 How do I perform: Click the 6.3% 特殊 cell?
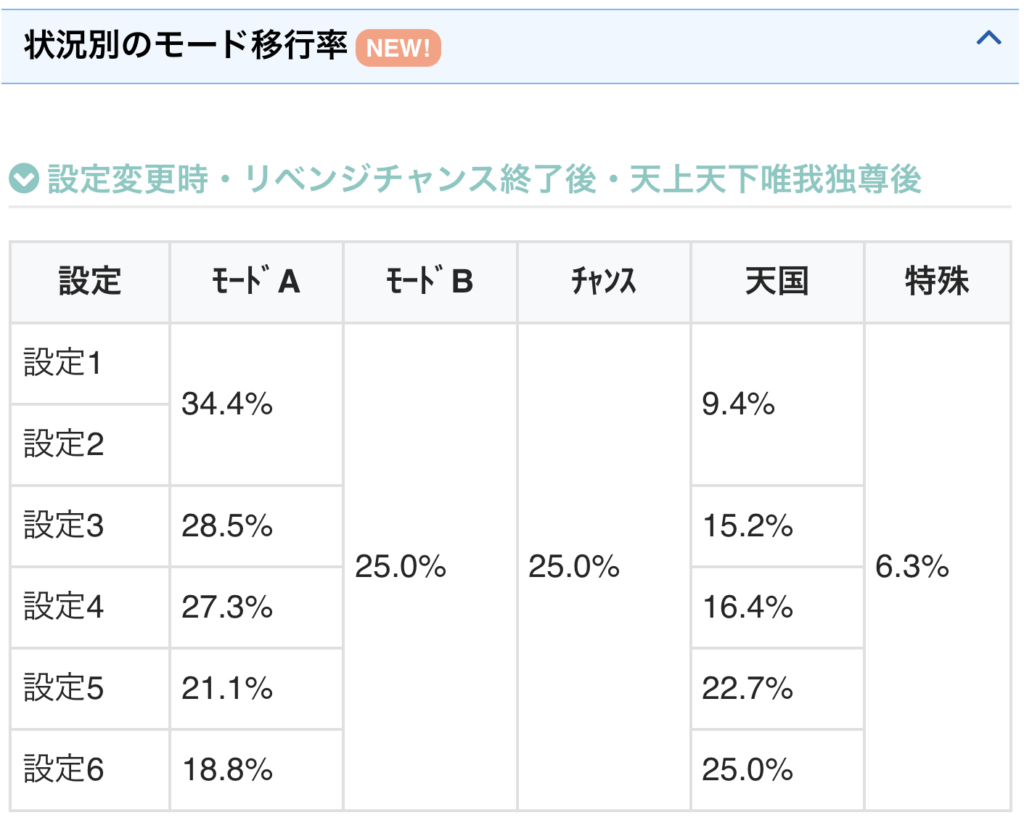912,567
